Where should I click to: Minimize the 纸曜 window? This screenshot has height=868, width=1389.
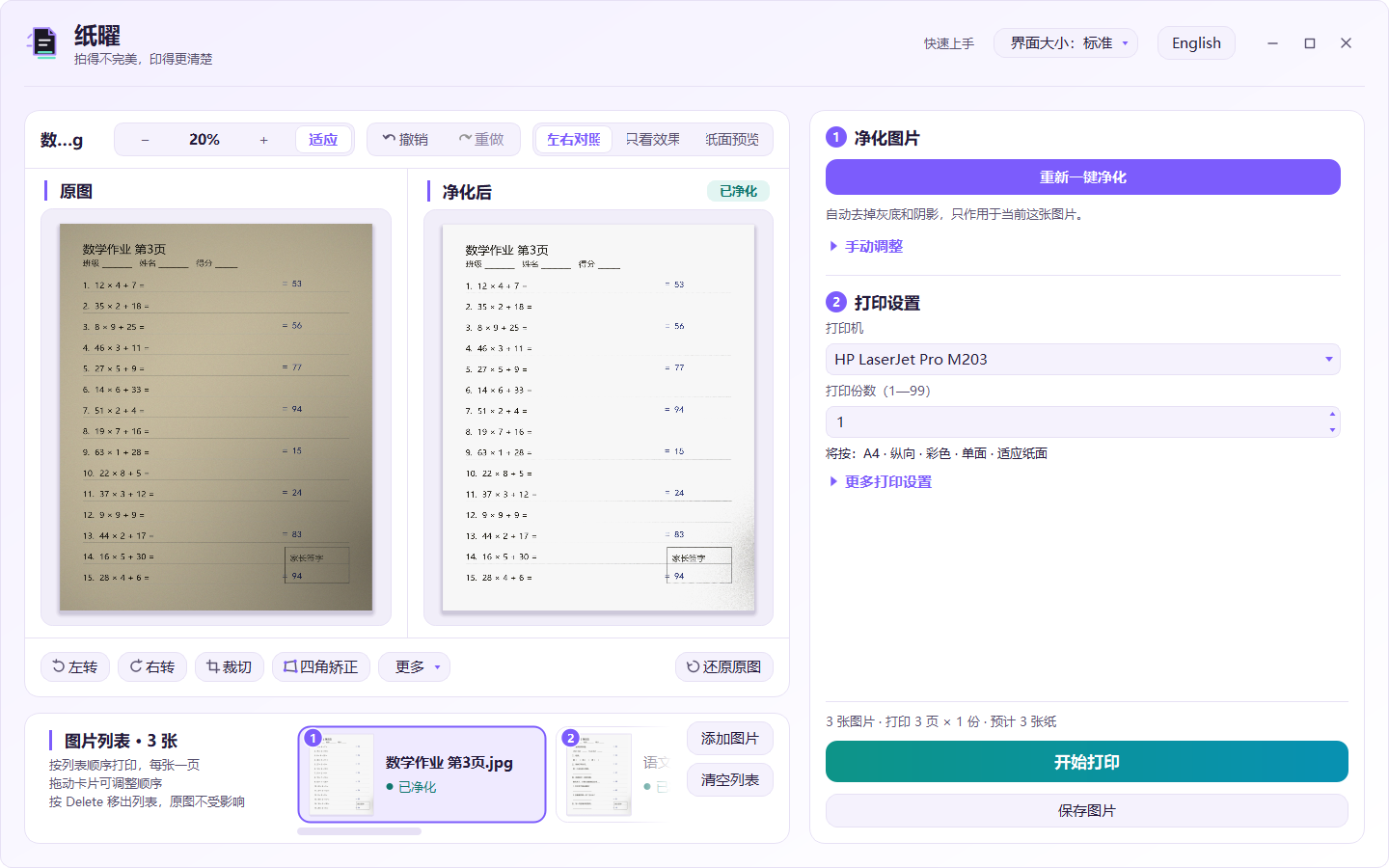tap(1273, 43)
